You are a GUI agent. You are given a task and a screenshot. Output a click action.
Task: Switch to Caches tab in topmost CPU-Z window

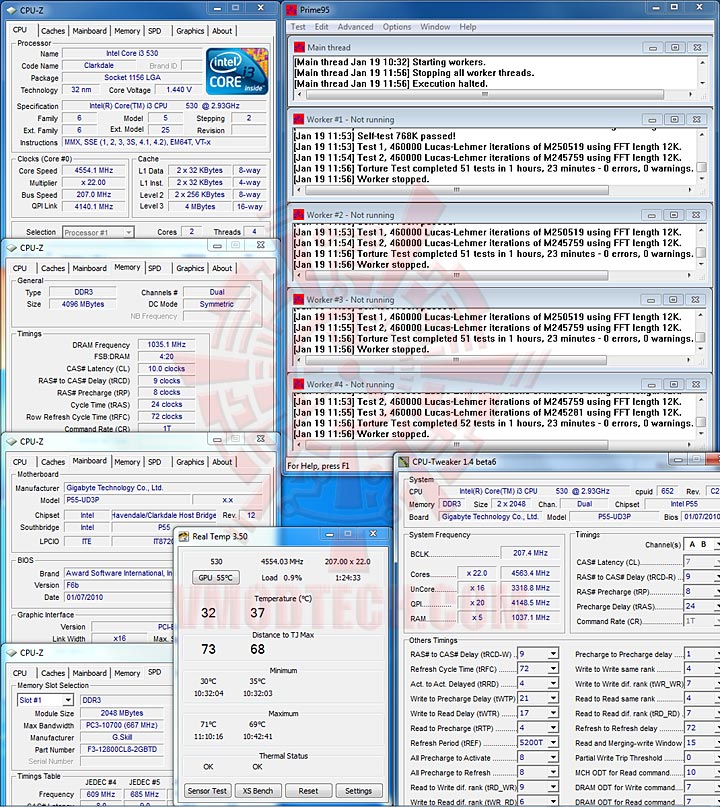tap(53, 31)
